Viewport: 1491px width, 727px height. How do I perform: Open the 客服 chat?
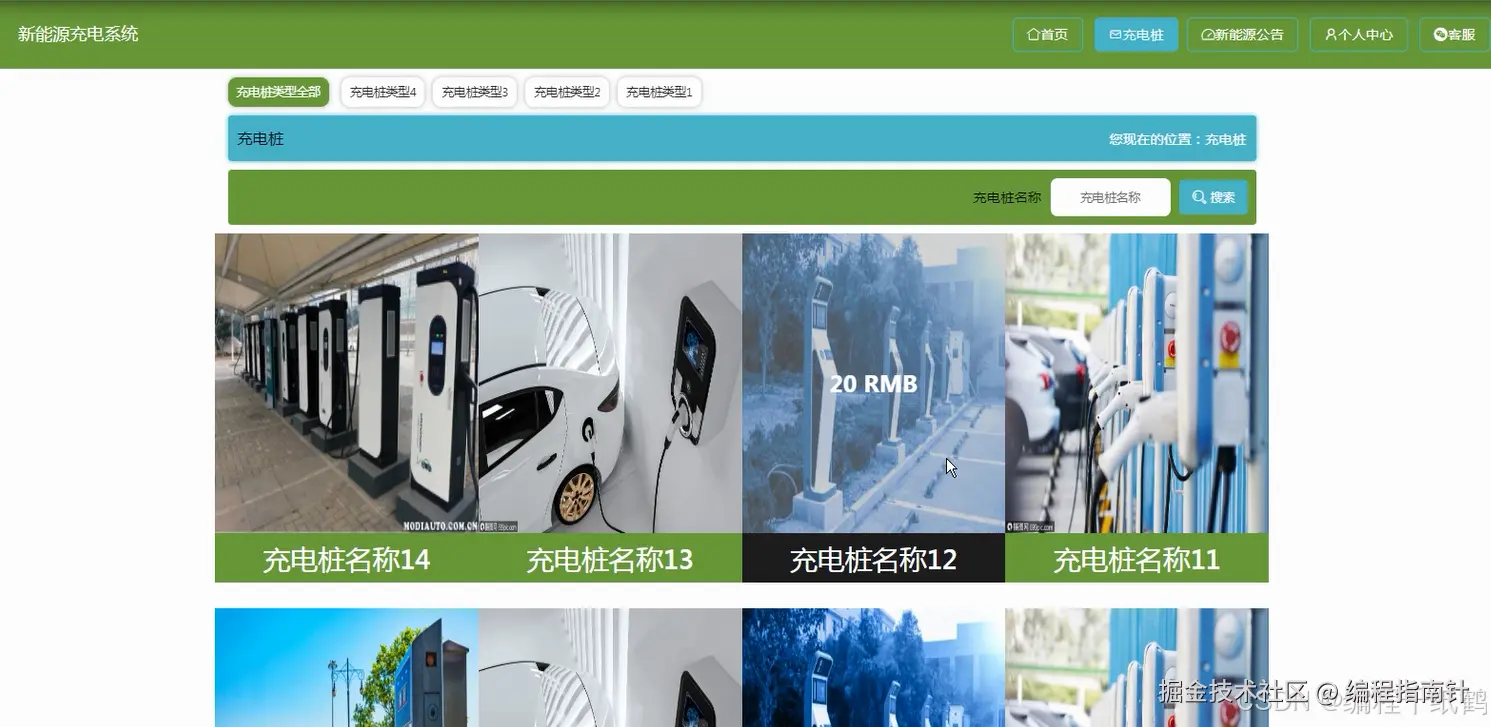click(1454, 35)
